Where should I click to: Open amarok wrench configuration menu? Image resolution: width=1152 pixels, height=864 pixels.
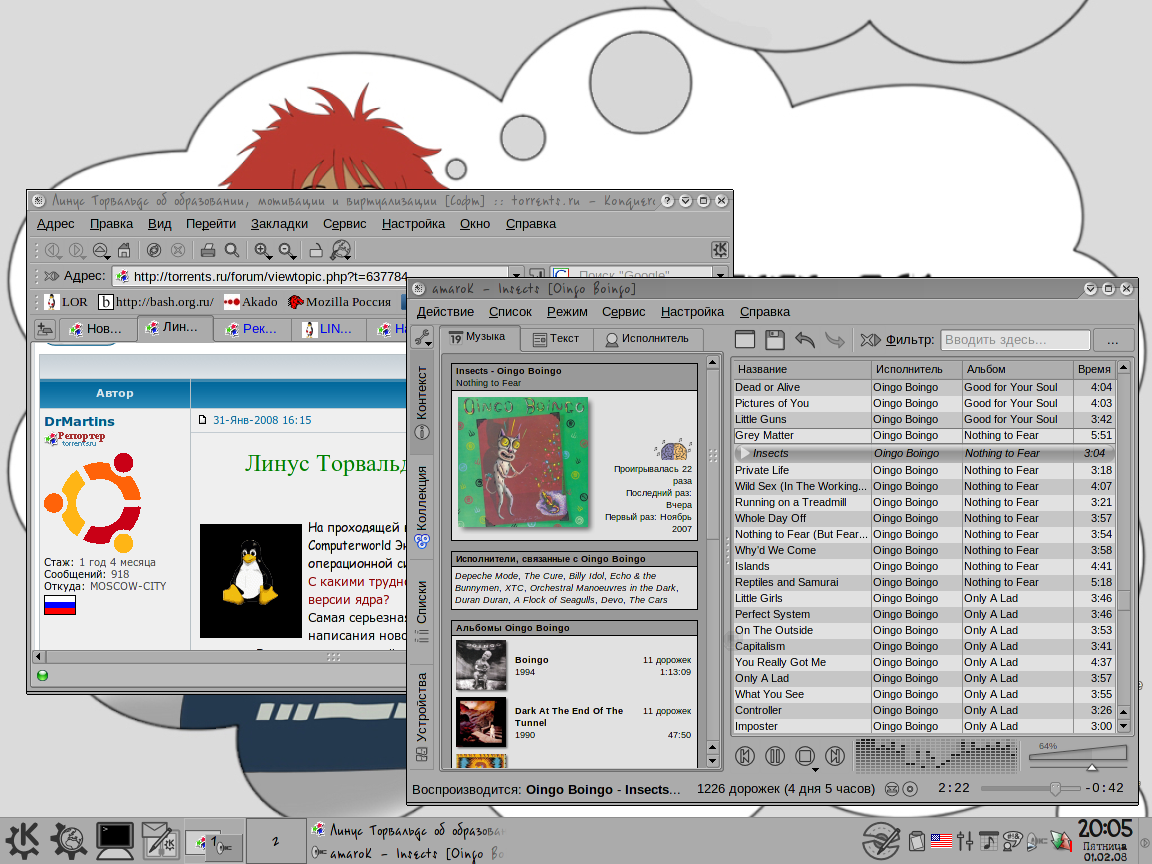(x=422, y=337)
